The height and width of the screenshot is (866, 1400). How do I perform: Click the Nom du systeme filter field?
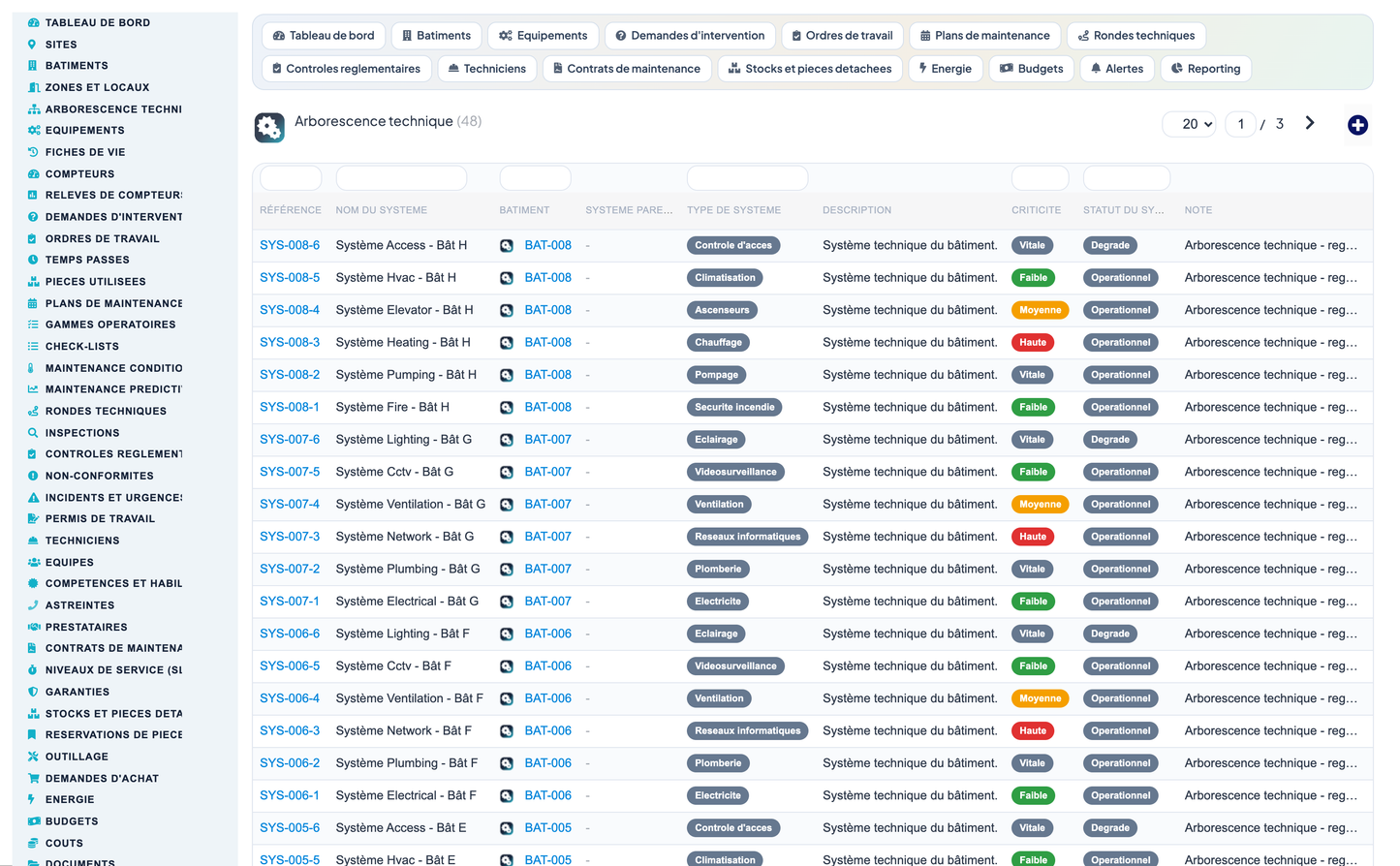point(401,178)
